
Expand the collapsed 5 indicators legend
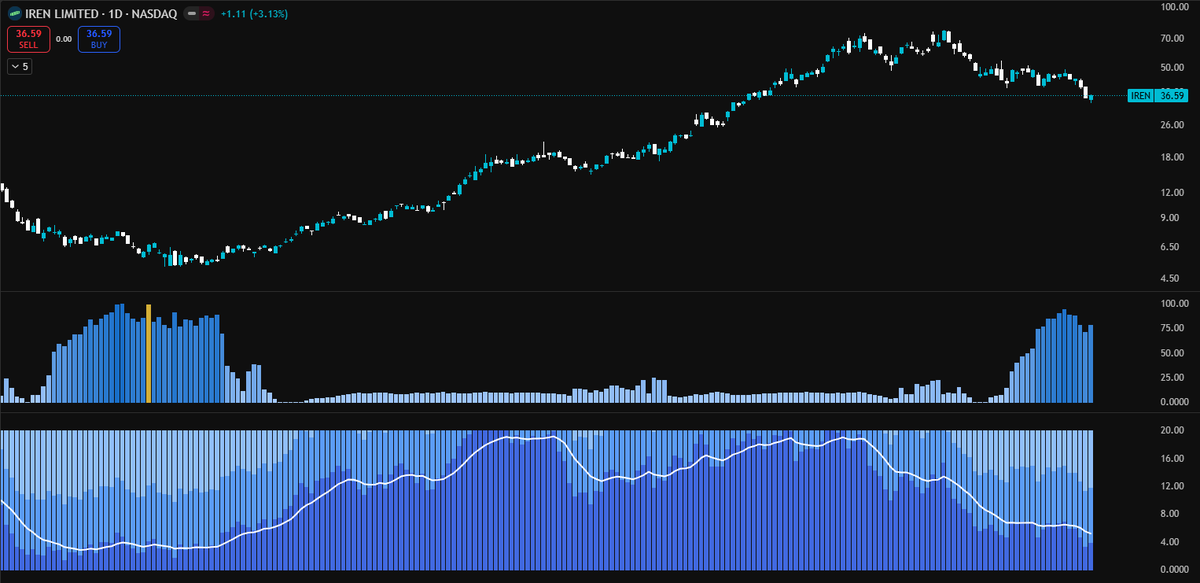20,67
